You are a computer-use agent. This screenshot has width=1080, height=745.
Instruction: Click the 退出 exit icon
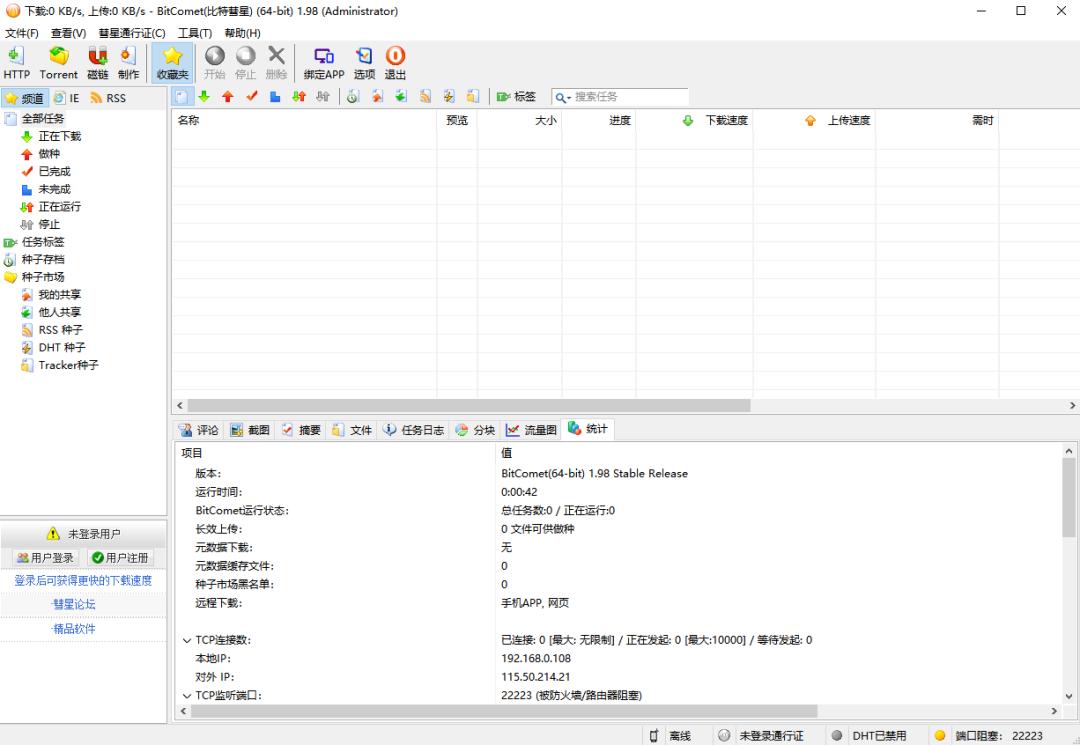point(394,62)
